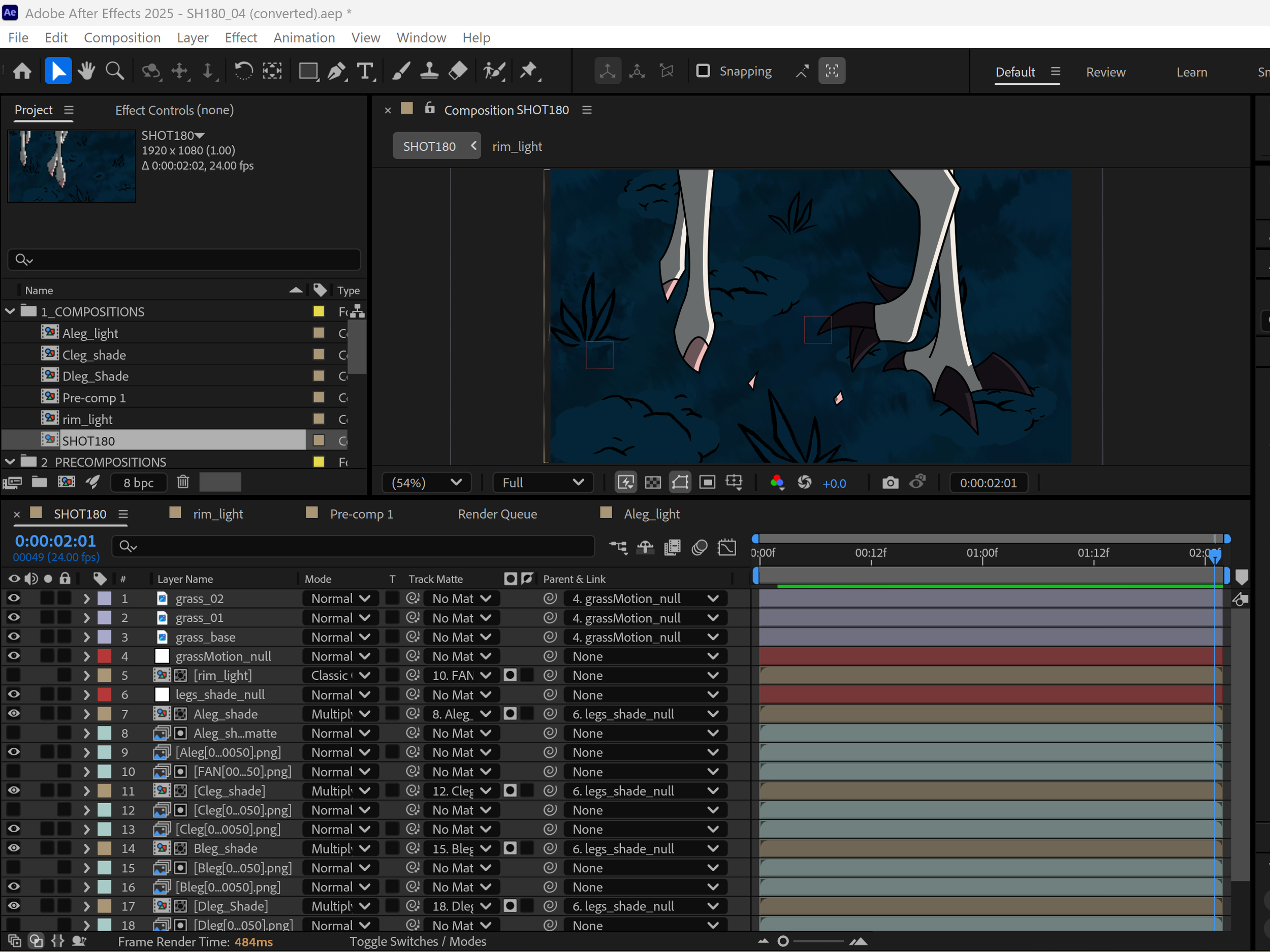Select the Clone Stamp tool

tap(429, 71)
